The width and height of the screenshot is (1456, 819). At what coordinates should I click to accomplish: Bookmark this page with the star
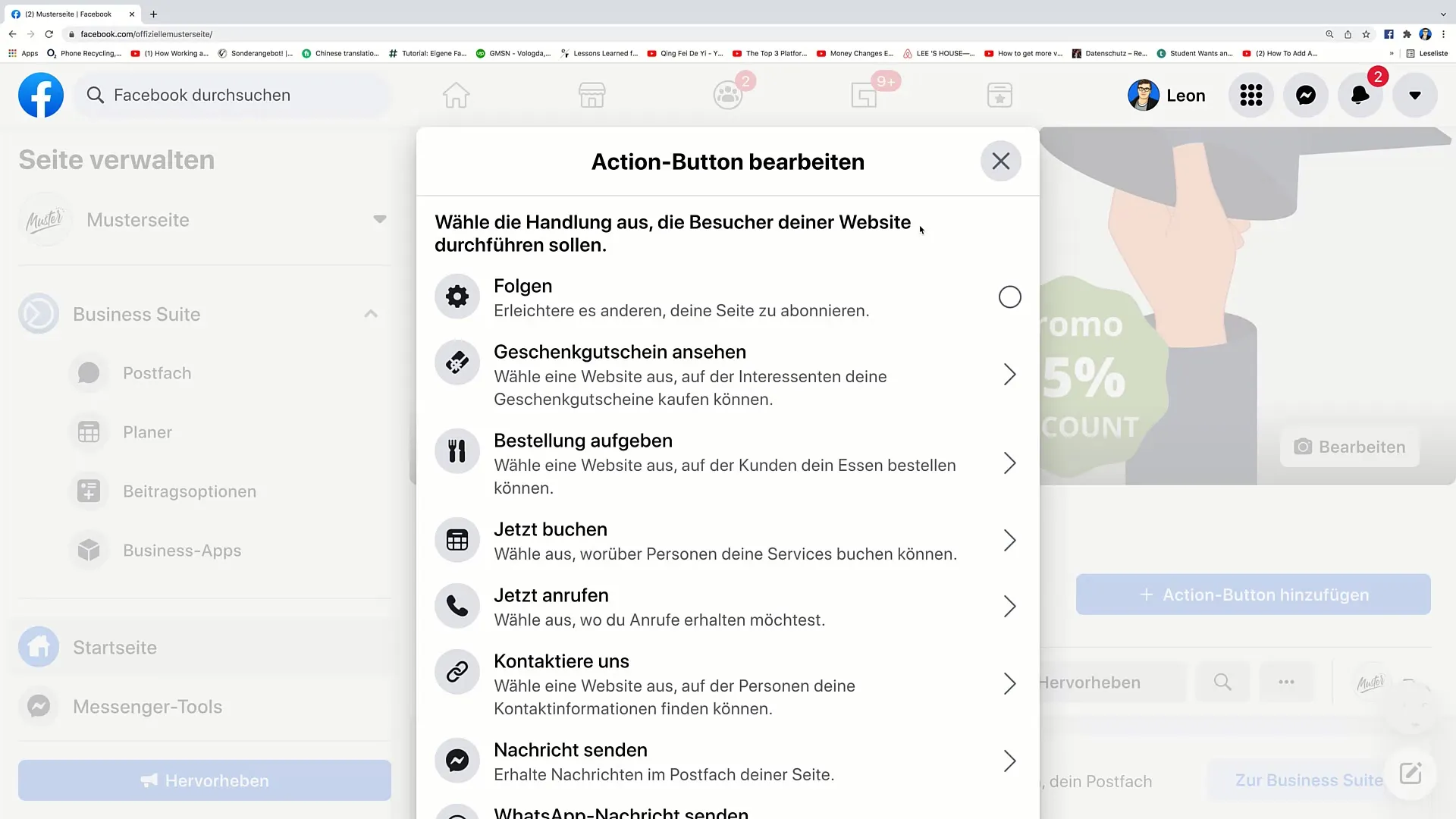click(1366, 34)
